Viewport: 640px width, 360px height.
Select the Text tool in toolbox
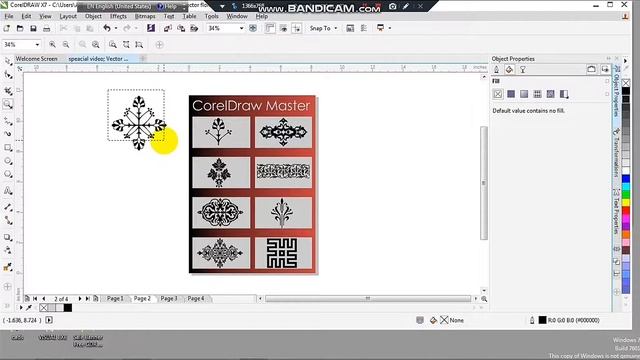tap(8, 191)
